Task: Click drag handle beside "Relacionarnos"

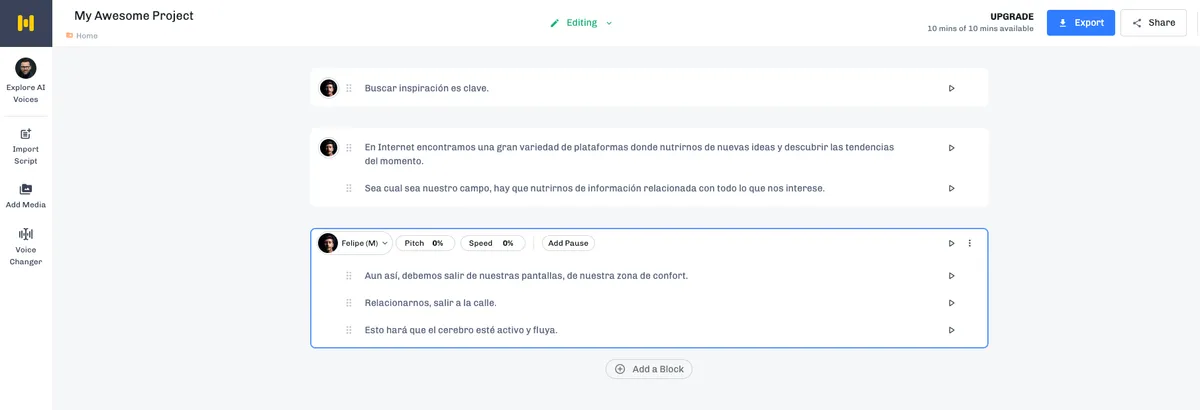Action: coord(349,303)
